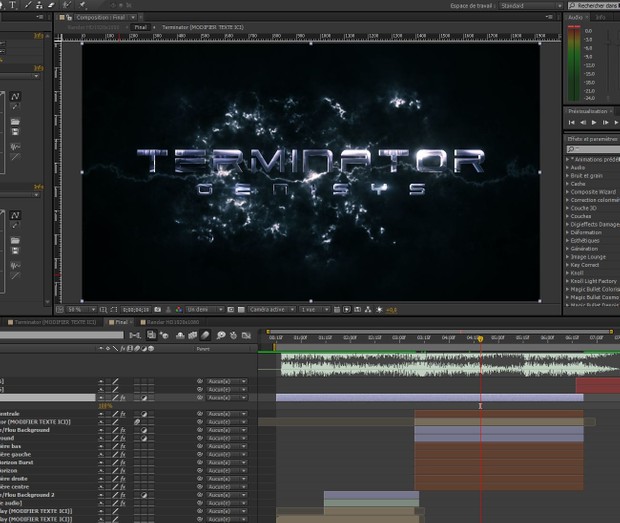
Task: Select the Brush tool in top toolbar
Action: pyautogui.click(x=28, y=5)
